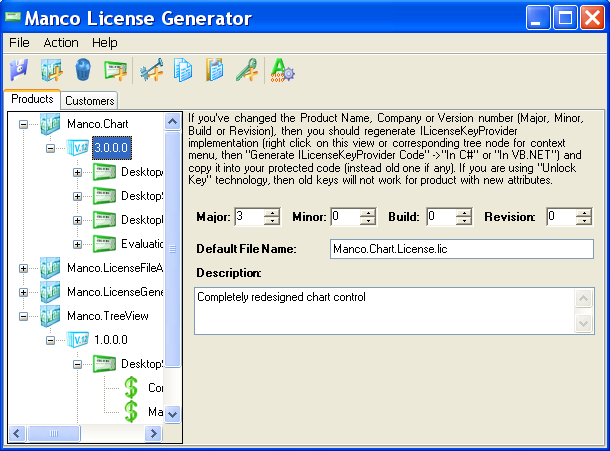Viewport: 610px width, 451px height.
Task: Click the Manco.Chart product box icon
Action: point(50,124)
